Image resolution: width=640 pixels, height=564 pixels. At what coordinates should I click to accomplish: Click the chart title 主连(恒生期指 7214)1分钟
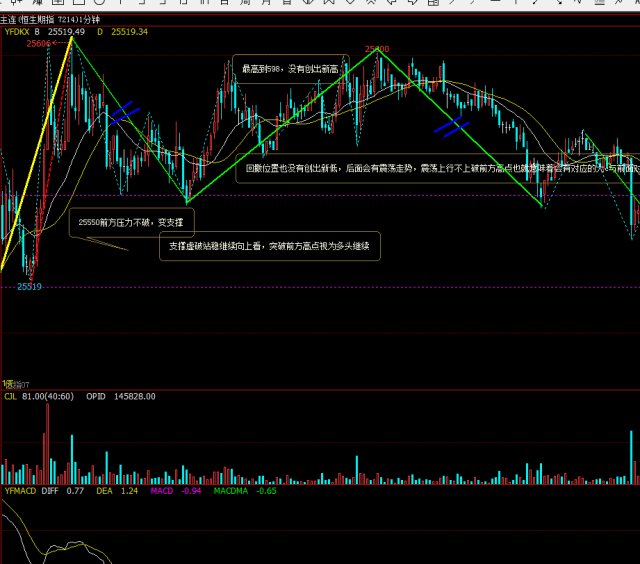[50, 19]
